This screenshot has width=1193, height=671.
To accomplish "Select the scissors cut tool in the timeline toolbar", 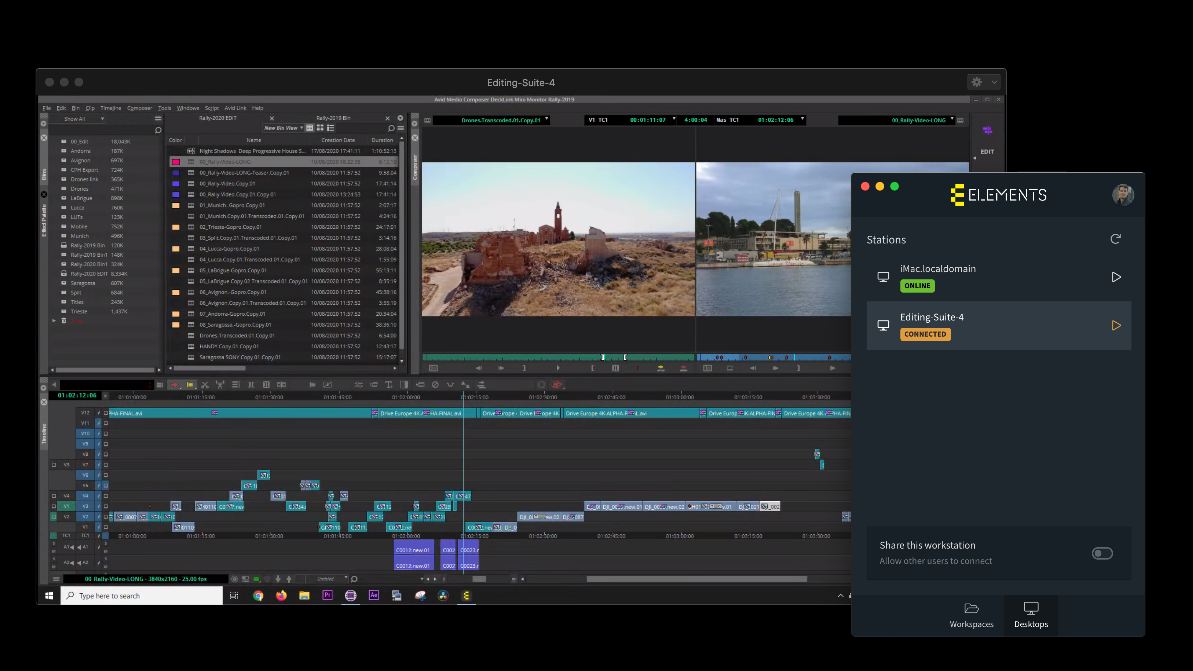I will [x=204, y=385].
